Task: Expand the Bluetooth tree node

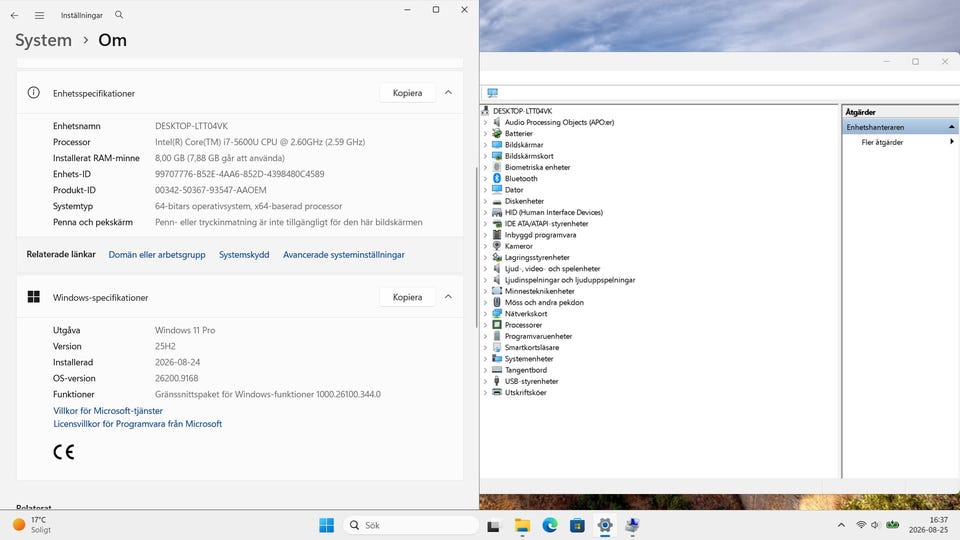Action: click(486, 178)
